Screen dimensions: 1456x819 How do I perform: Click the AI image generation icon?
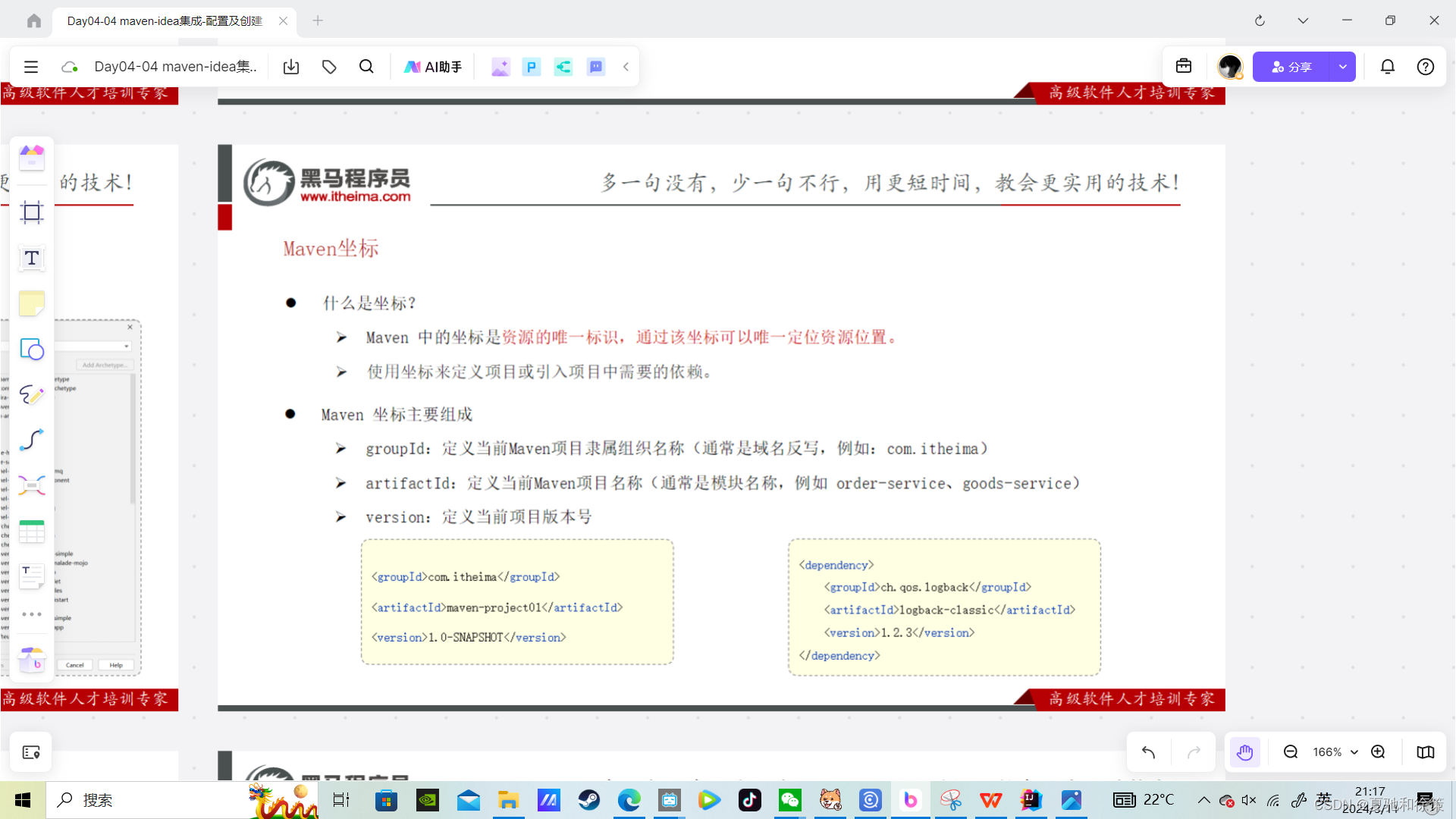tap(500, 67)
